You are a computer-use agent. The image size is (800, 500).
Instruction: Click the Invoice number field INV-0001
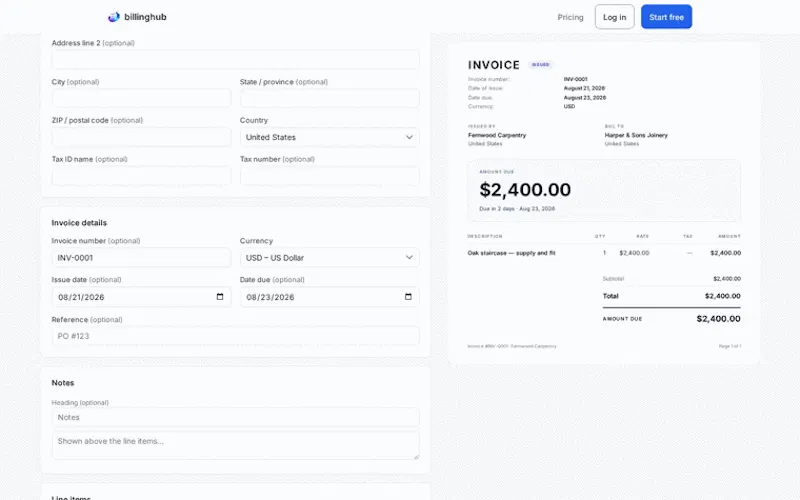[x=141, y=258]
